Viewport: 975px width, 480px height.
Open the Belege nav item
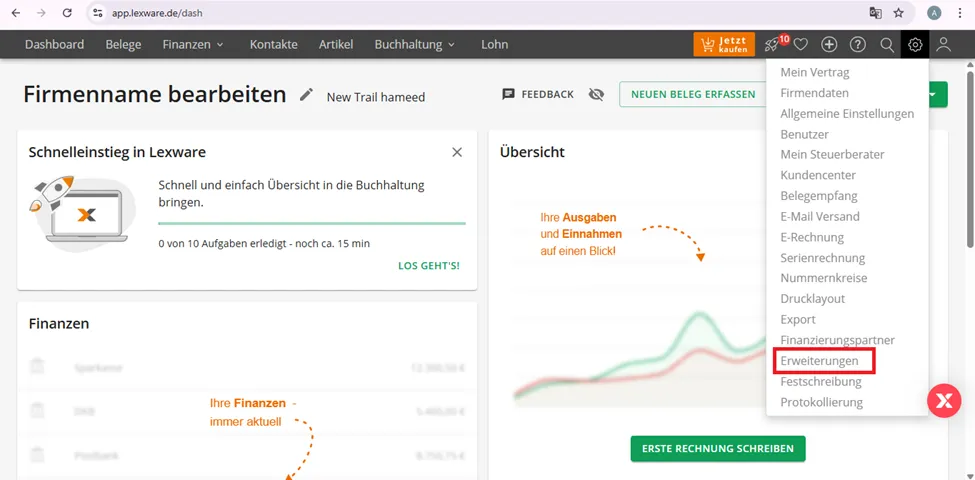coord(123,45)
